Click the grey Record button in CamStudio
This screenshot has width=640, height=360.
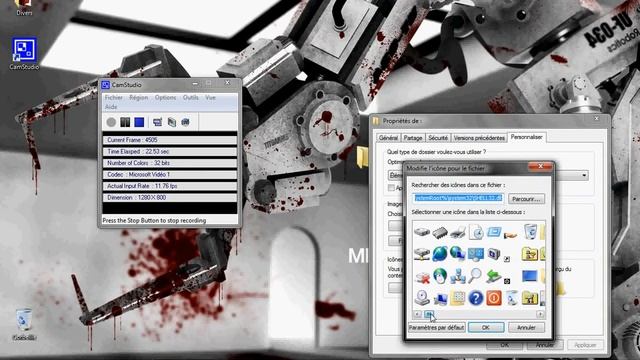tap(111, 122)
